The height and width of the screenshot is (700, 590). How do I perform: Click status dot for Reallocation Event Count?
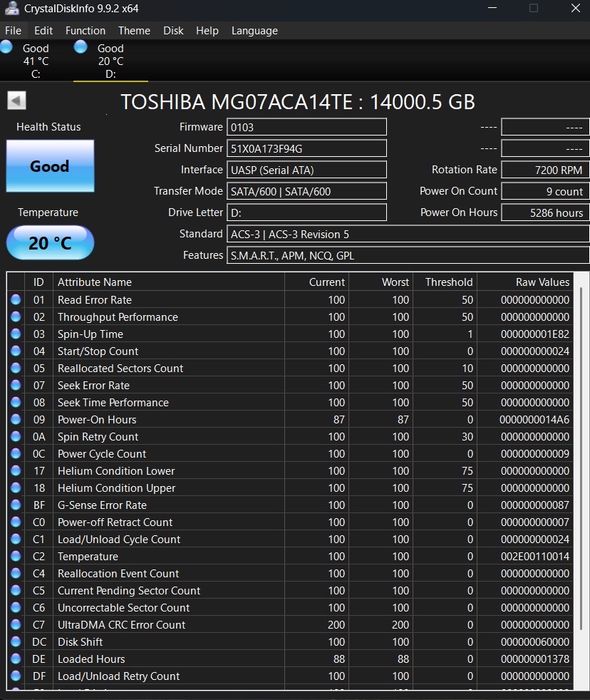tap(16, 573)
